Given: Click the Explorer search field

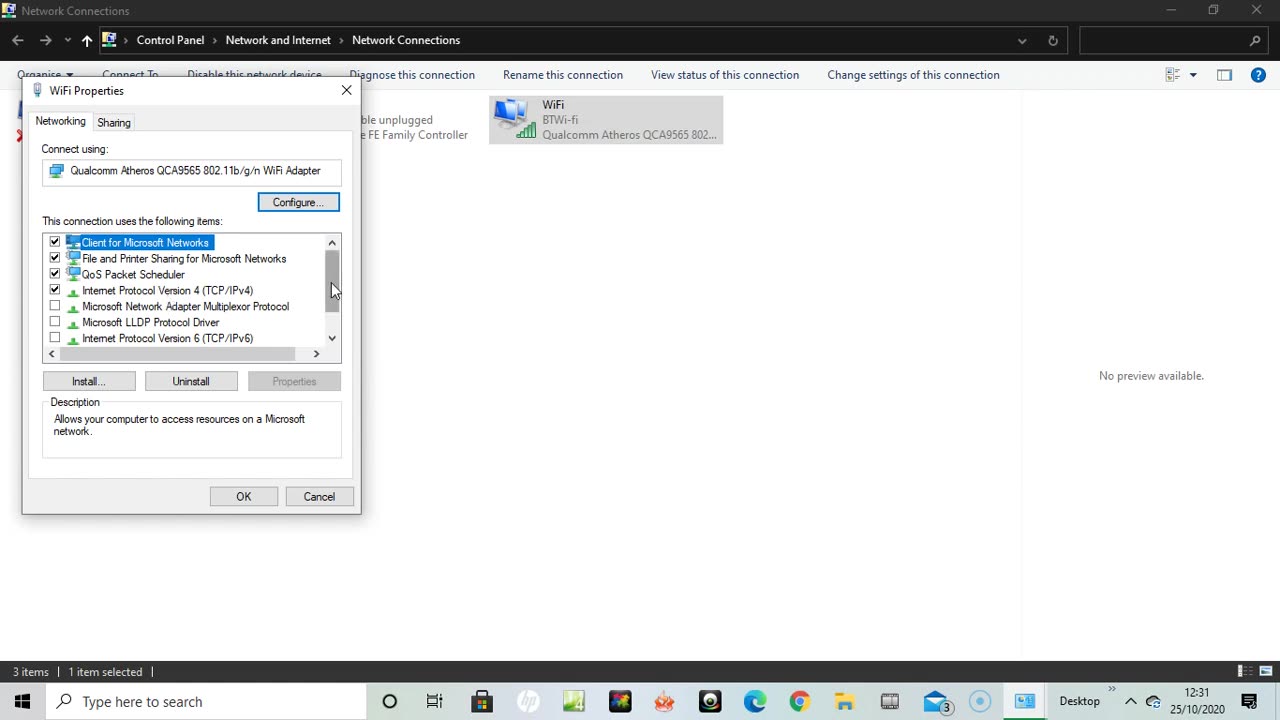Looking at the screenshot, I should click(x=1174, y=41).
